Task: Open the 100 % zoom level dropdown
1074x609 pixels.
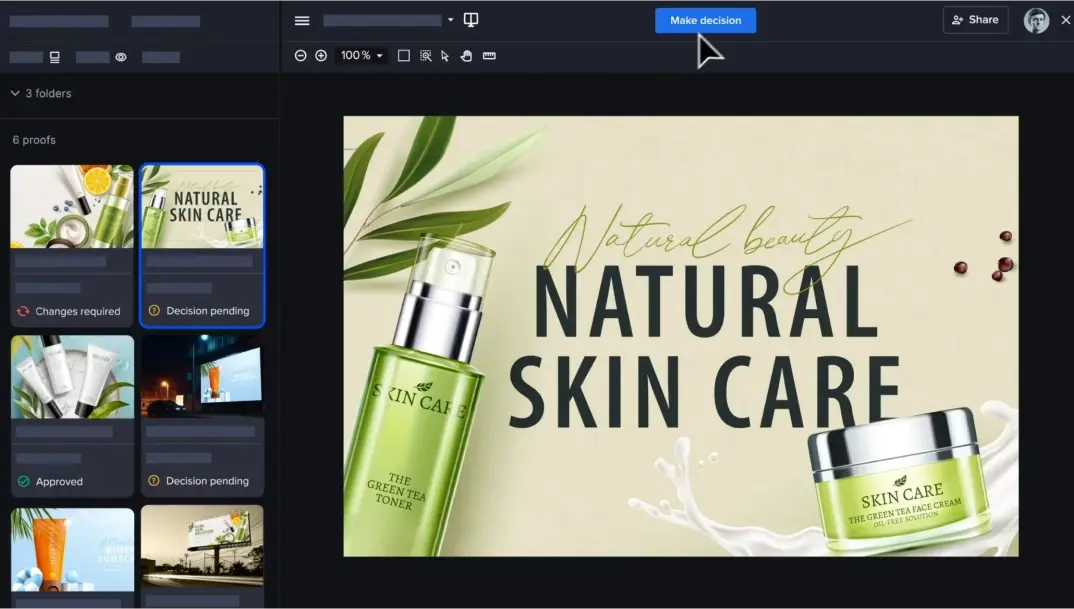Action: 362,56
